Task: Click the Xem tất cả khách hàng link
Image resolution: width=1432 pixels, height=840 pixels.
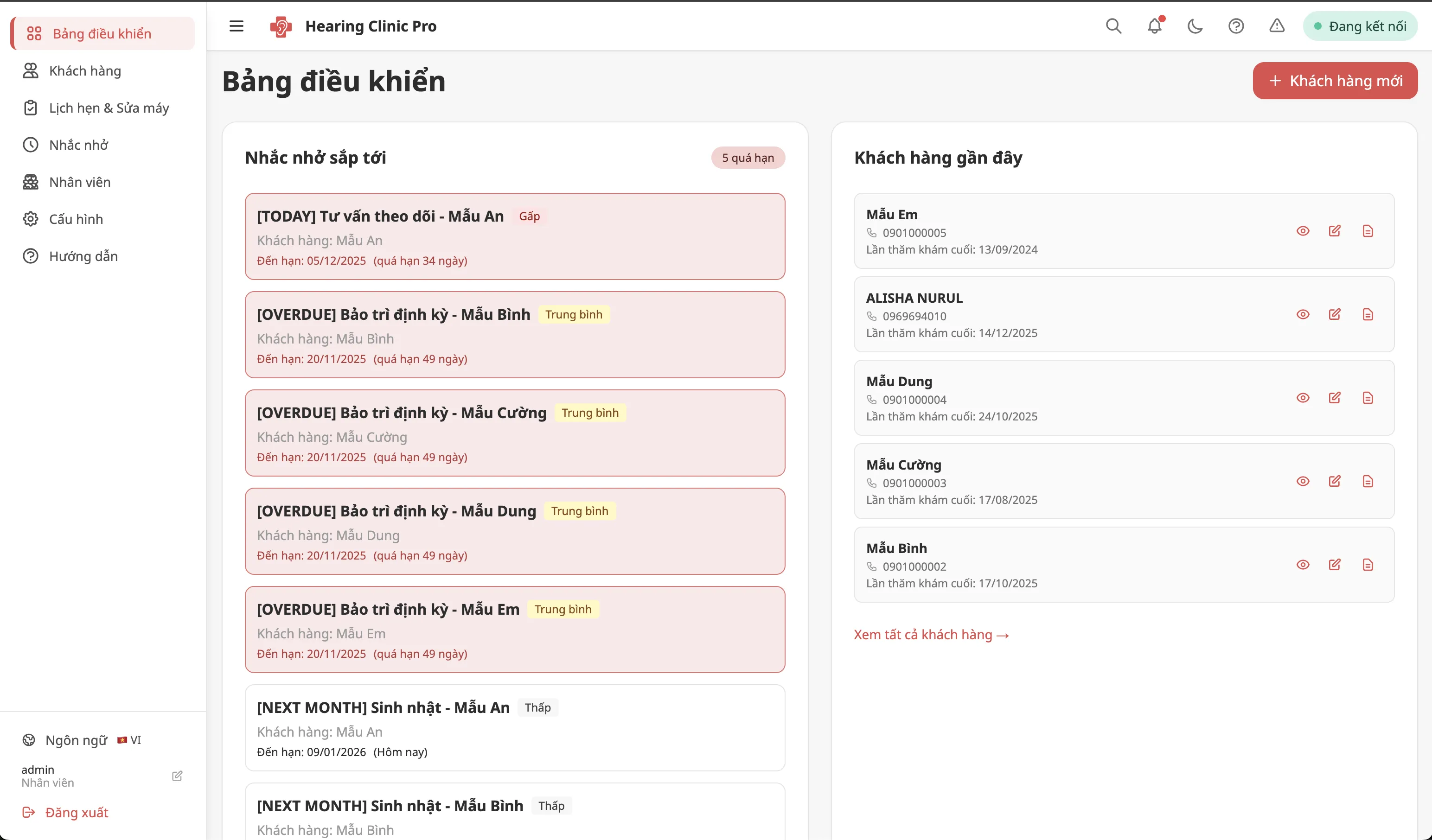Action: 931,634
